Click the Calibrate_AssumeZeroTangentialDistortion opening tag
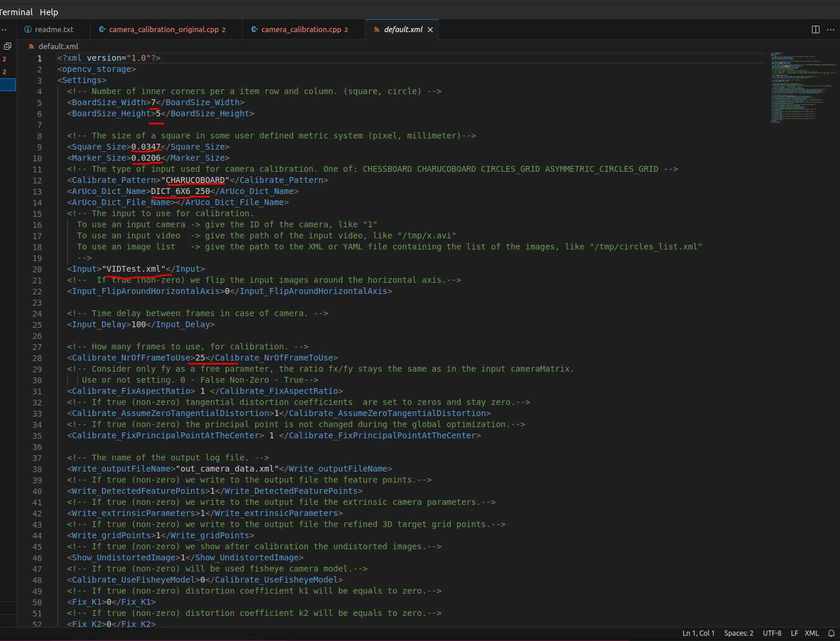Screen dimensions: 840x641 (x=170, y=413)
